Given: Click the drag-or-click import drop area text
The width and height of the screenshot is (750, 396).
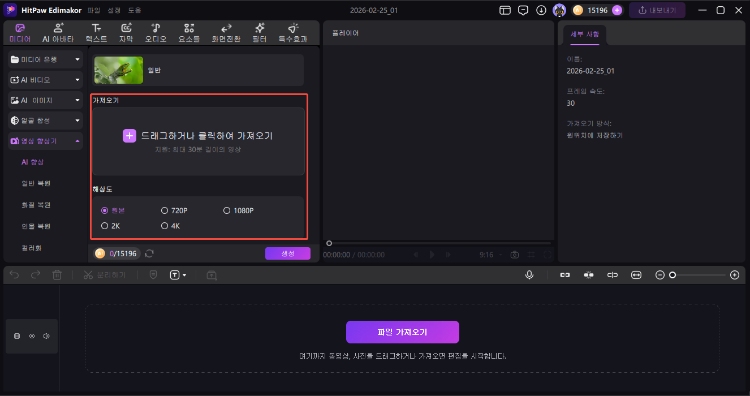Looking at the screenshot, I should pyautogui.click(x=207, y=136).
